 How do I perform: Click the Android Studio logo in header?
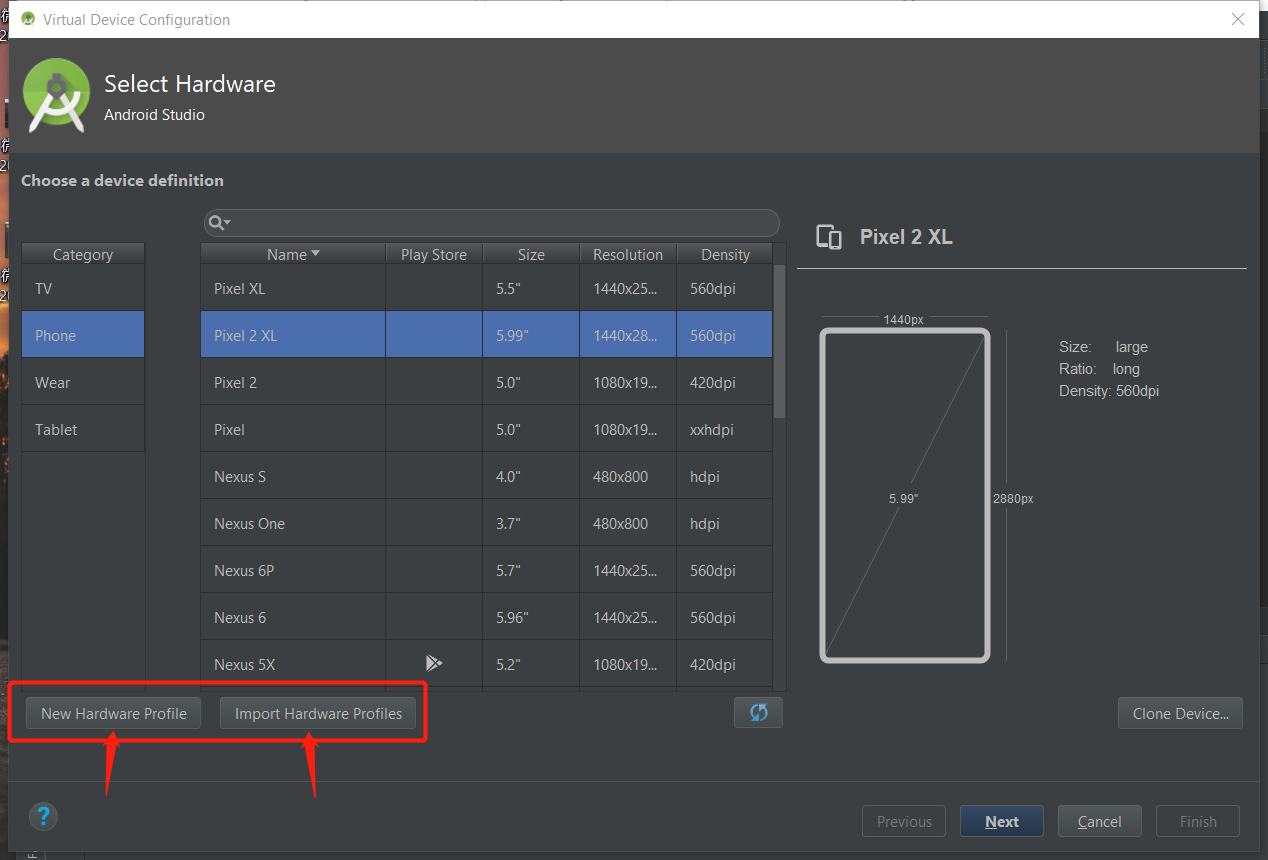(x=57, y=96)
